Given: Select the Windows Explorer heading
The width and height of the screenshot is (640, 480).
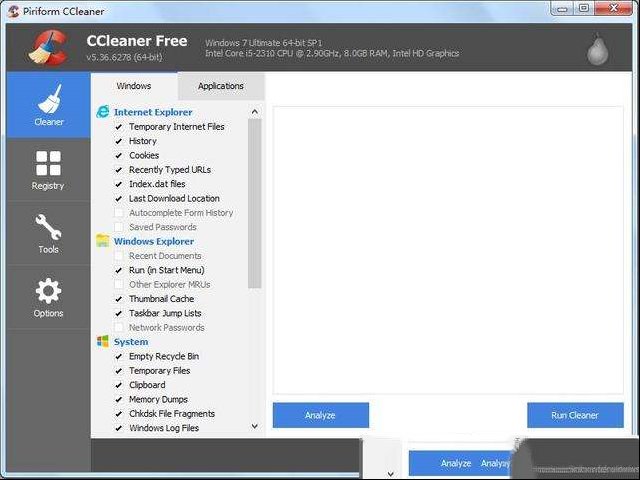Looking at the screenshot, I should tap(154, 241).
